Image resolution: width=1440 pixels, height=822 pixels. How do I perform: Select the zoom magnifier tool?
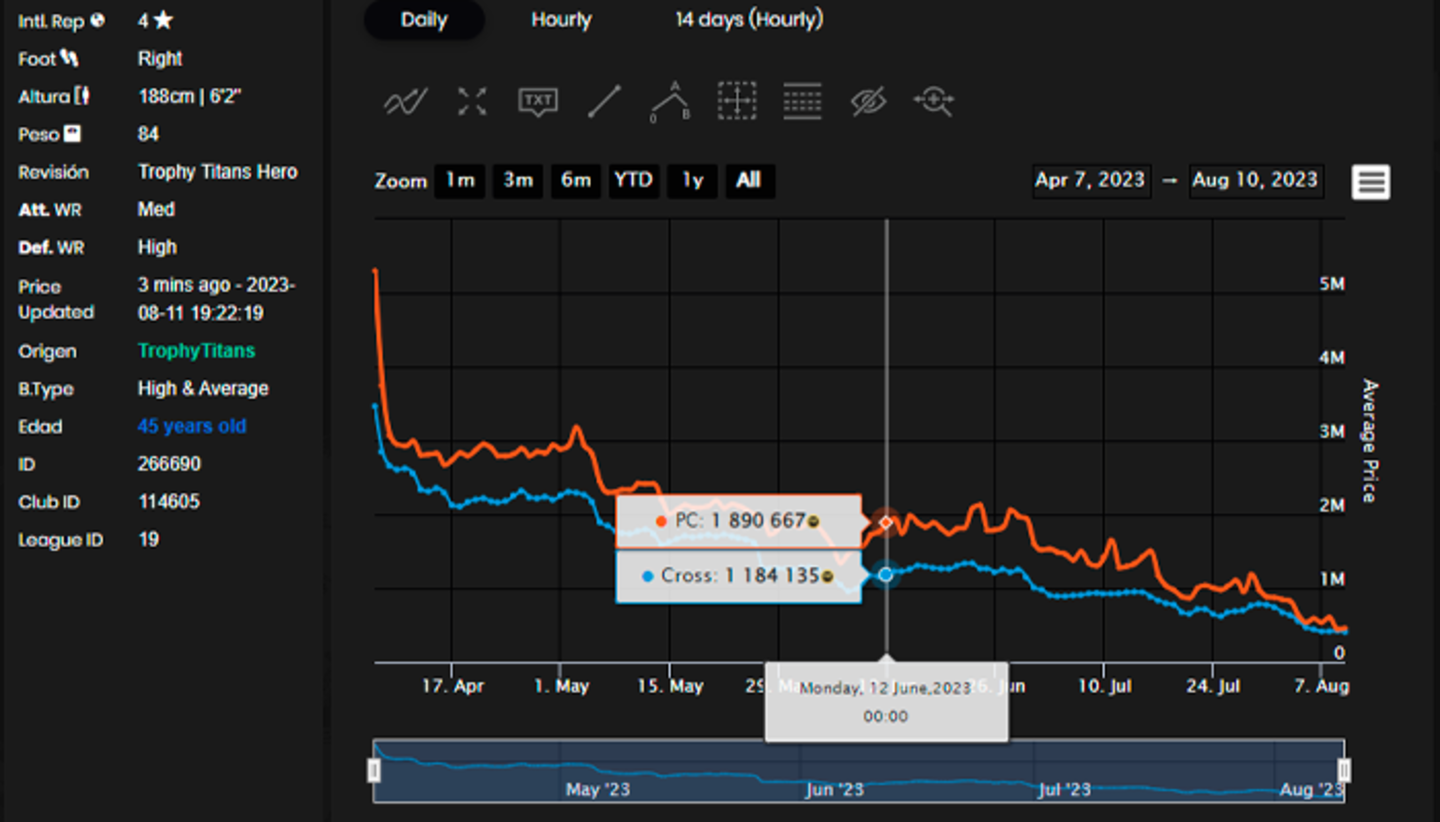tap(933, 101)
